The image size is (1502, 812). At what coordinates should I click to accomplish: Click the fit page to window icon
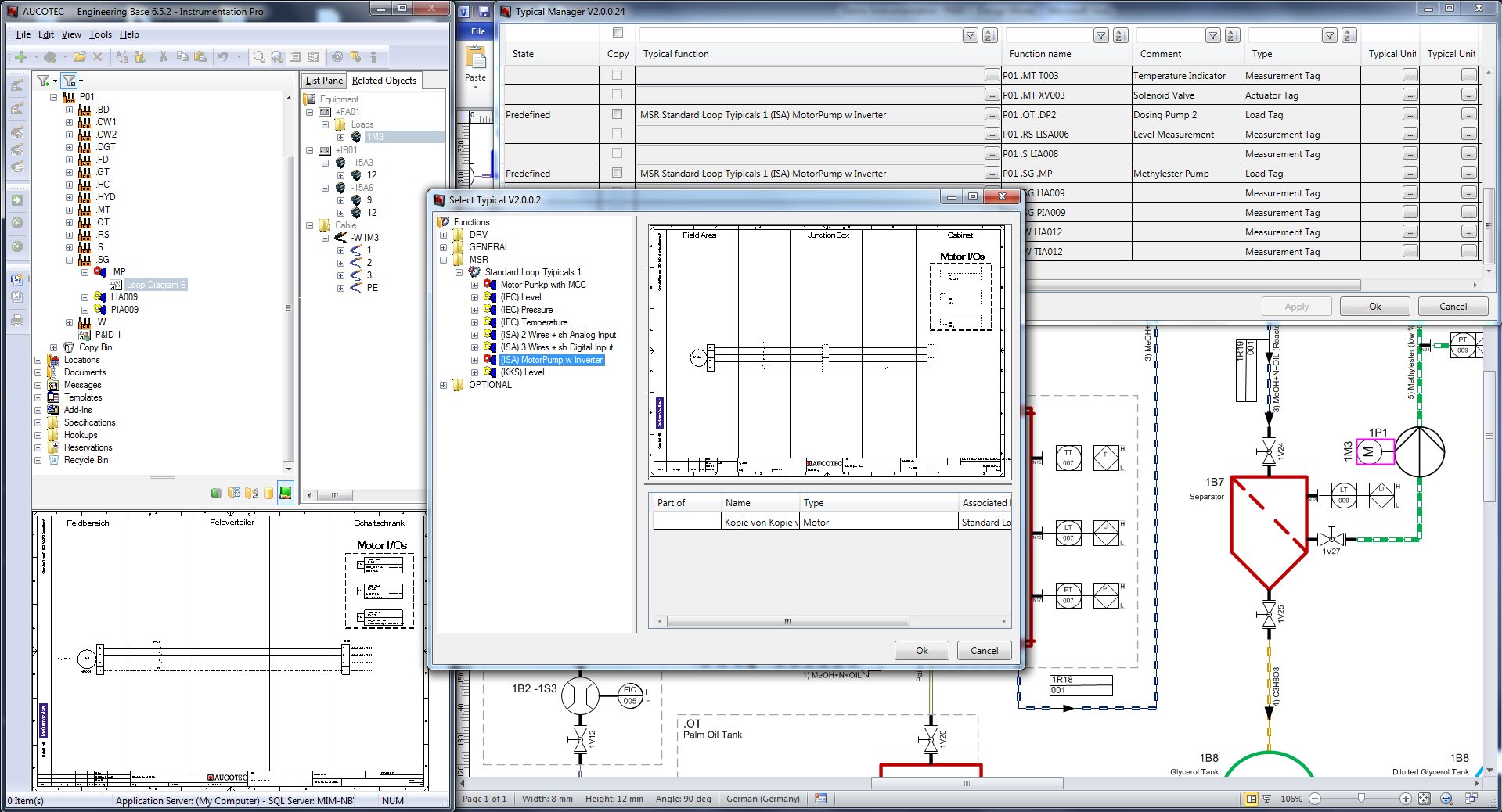(x=1424, y=799)
